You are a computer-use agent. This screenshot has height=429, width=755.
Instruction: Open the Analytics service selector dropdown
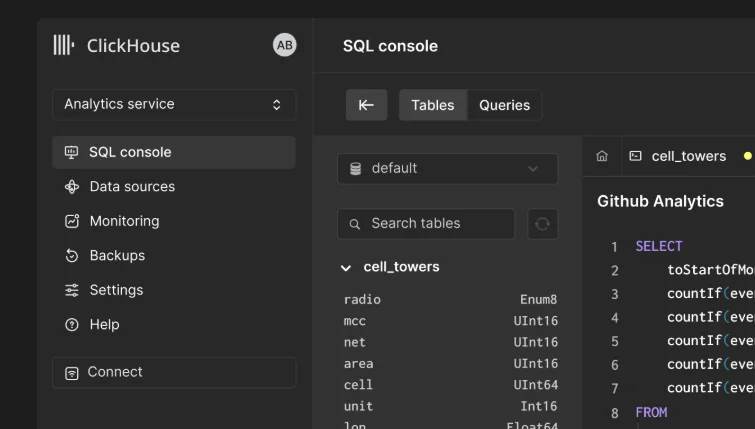[174, 104]
